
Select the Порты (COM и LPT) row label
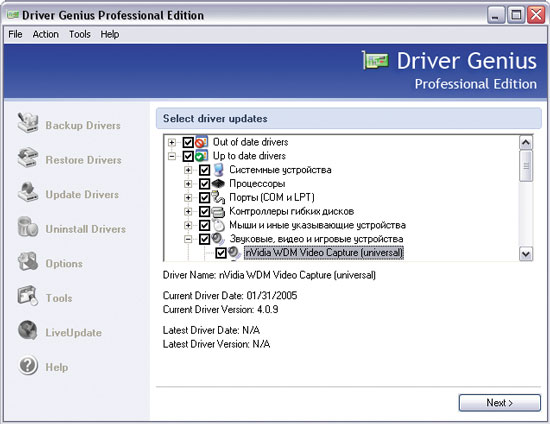tap(272, 197)
